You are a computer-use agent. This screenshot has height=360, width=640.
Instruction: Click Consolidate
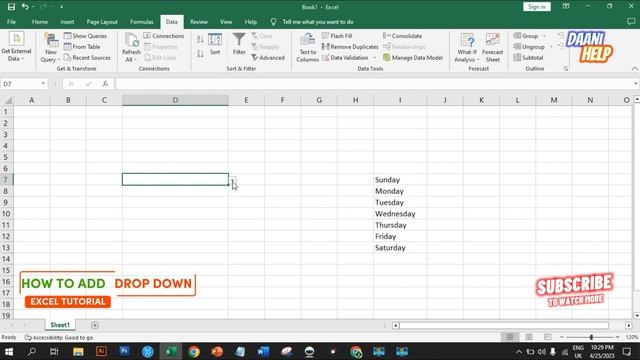pos(402,36)
